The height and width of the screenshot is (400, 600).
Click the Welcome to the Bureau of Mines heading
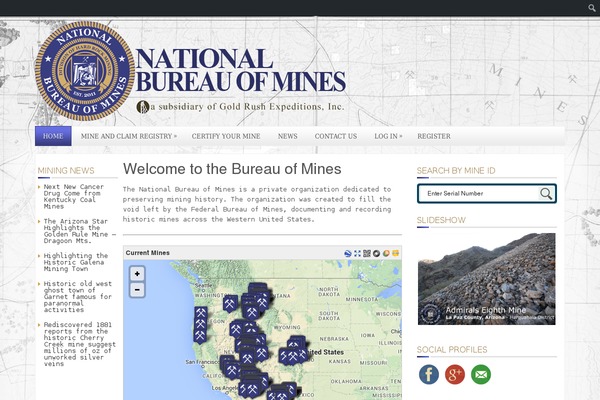click(x=232, y=169)
